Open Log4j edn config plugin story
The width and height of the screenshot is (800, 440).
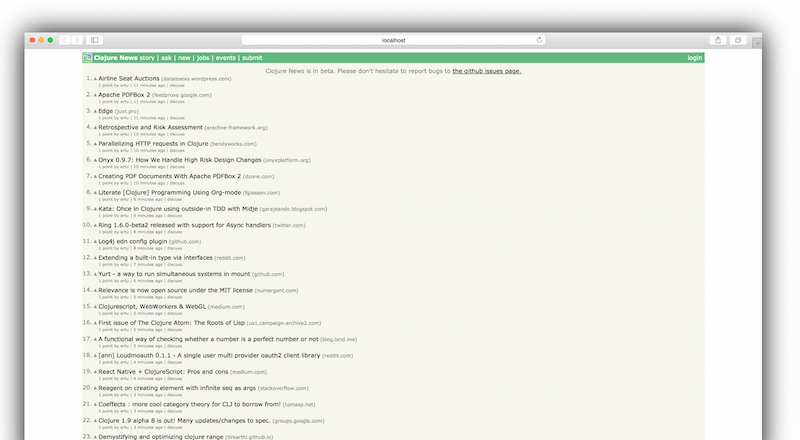pos(133,241)
